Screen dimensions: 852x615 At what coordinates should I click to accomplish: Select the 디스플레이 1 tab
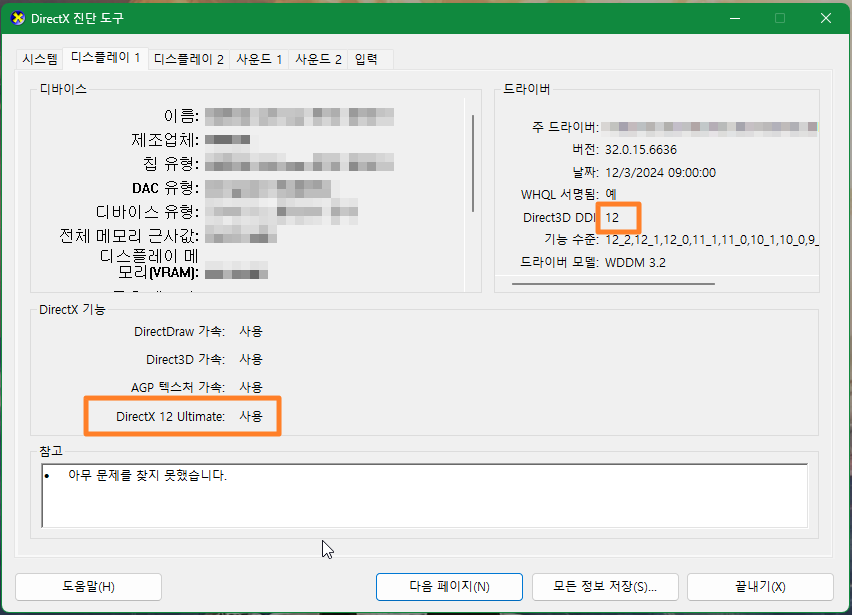coord(105,58)
